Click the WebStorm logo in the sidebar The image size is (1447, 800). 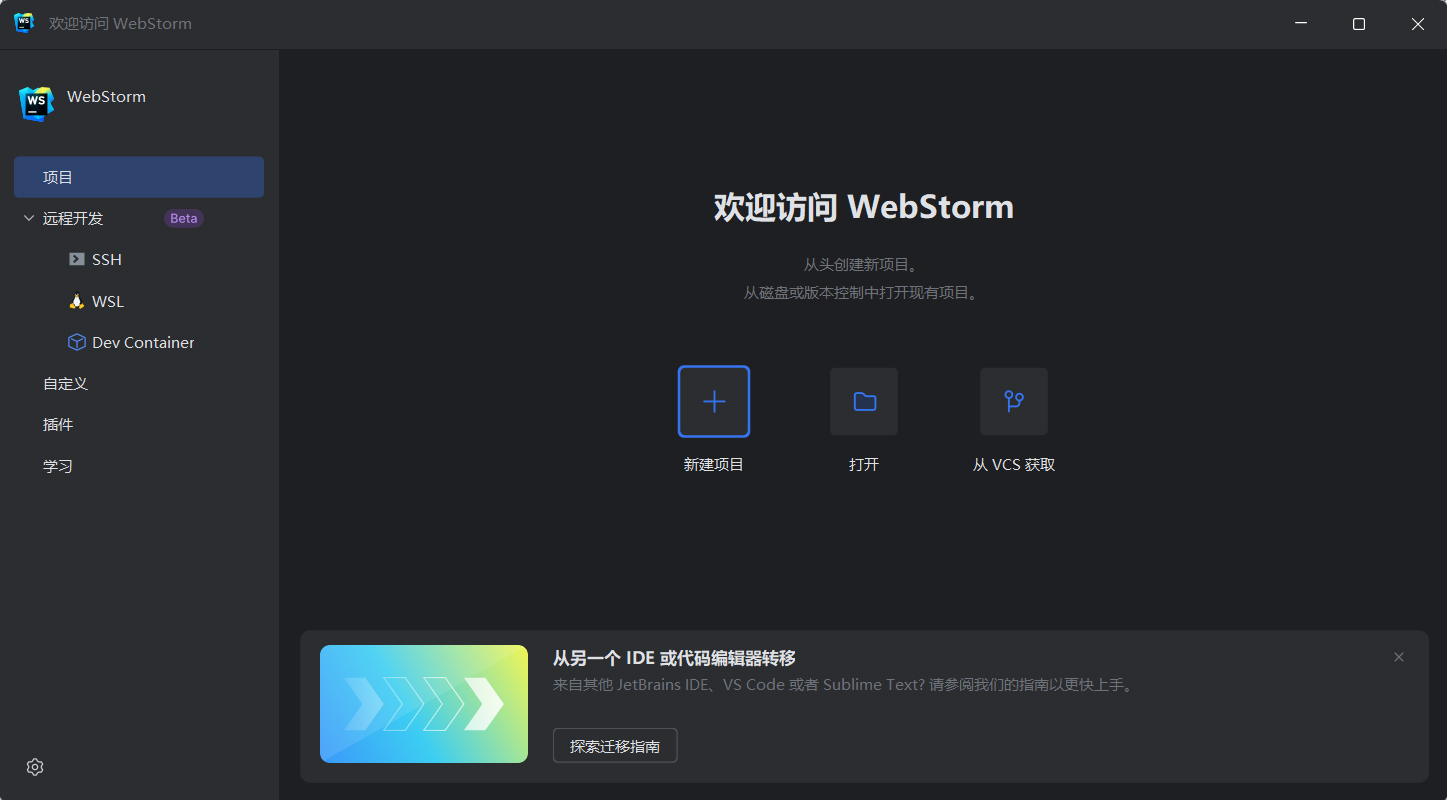point(36,102)
